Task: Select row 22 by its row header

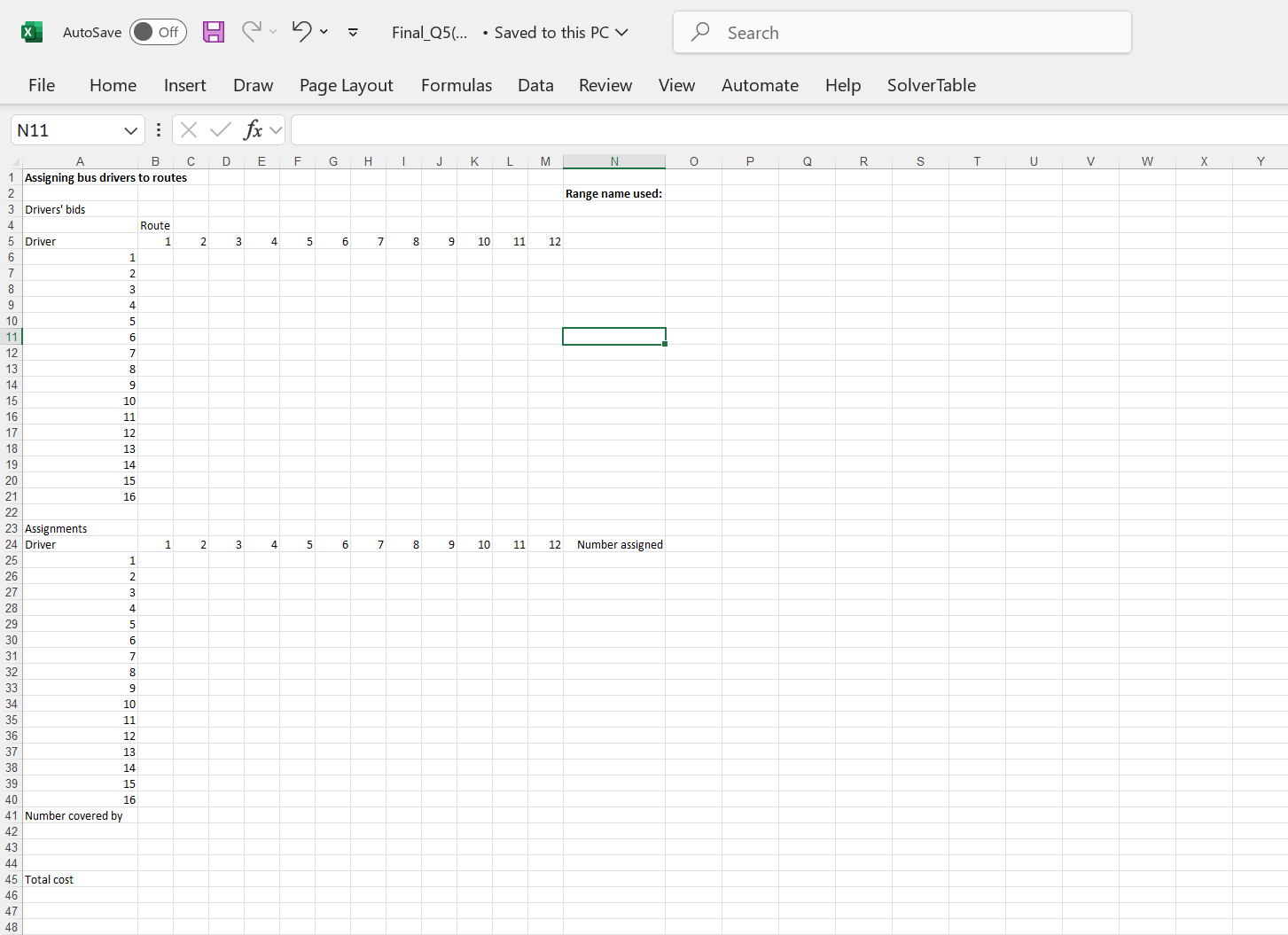Action: pyautogui.click(x=12, y=512)
